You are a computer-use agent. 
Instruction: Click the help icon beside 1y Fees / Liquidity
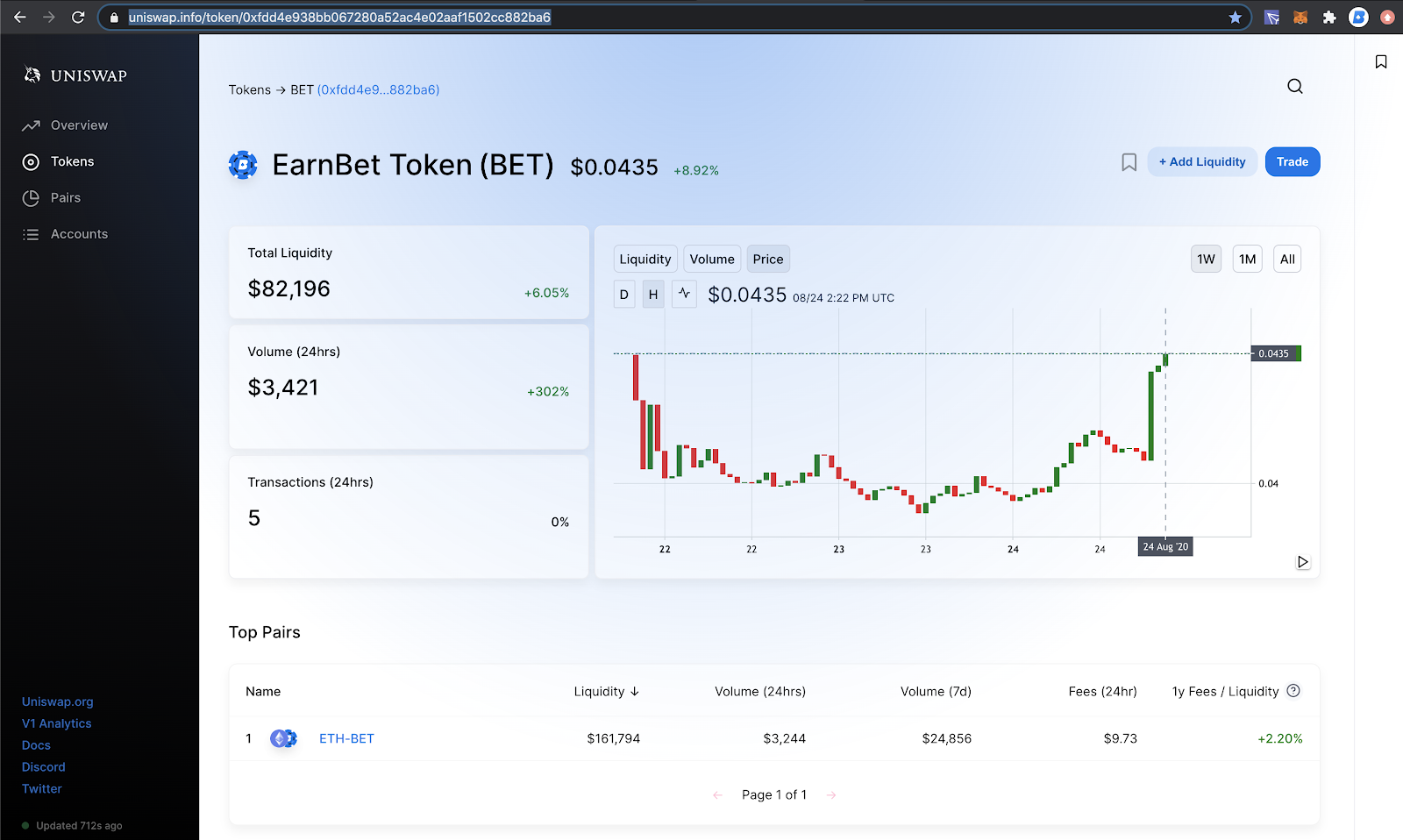pos(1293,691)
